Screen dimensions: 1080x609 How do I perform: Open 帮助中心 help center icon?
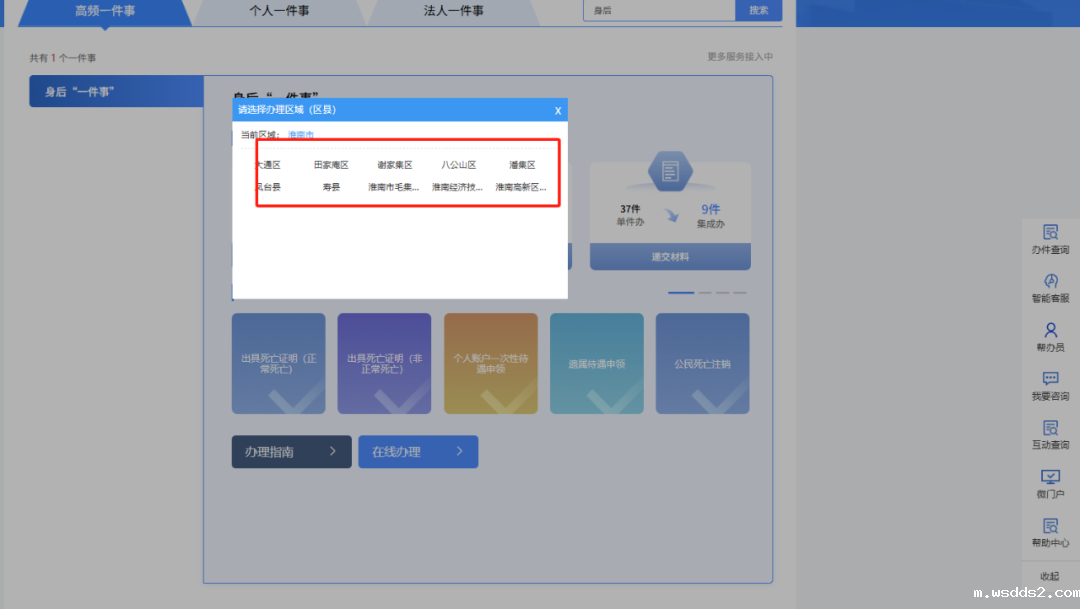[x=1050, y=532]
